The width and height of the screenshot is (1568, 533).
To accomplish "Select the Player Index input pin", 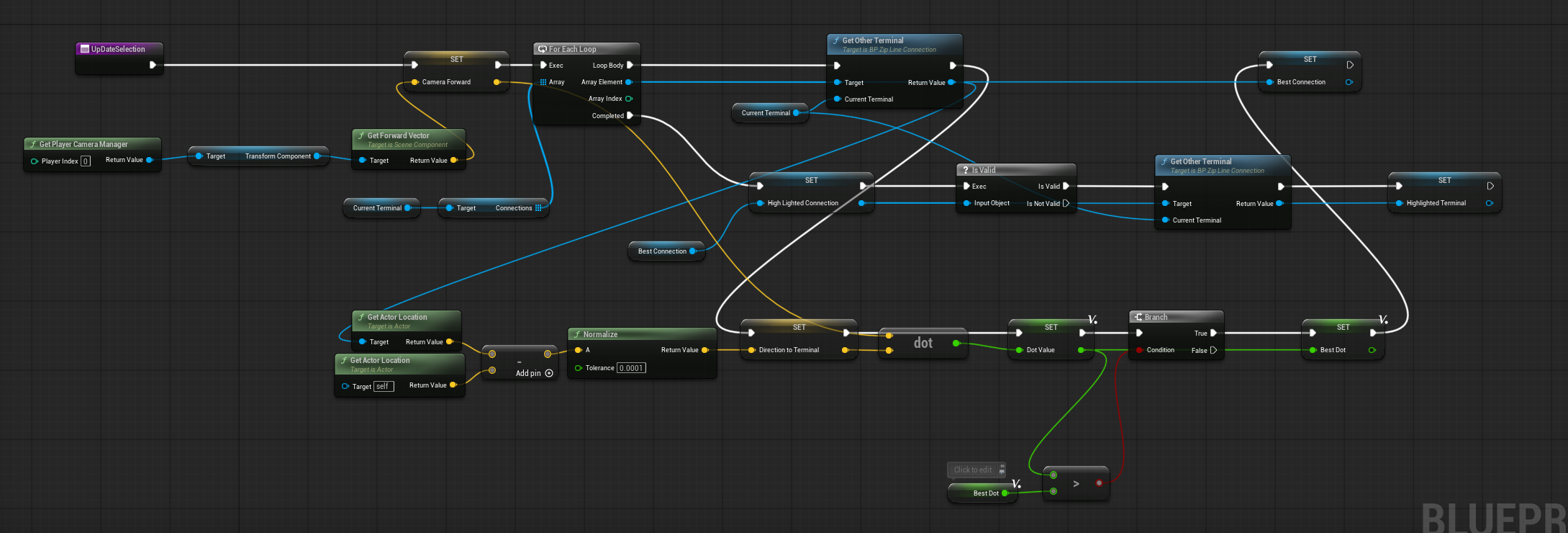I will (x=34, y=161).
